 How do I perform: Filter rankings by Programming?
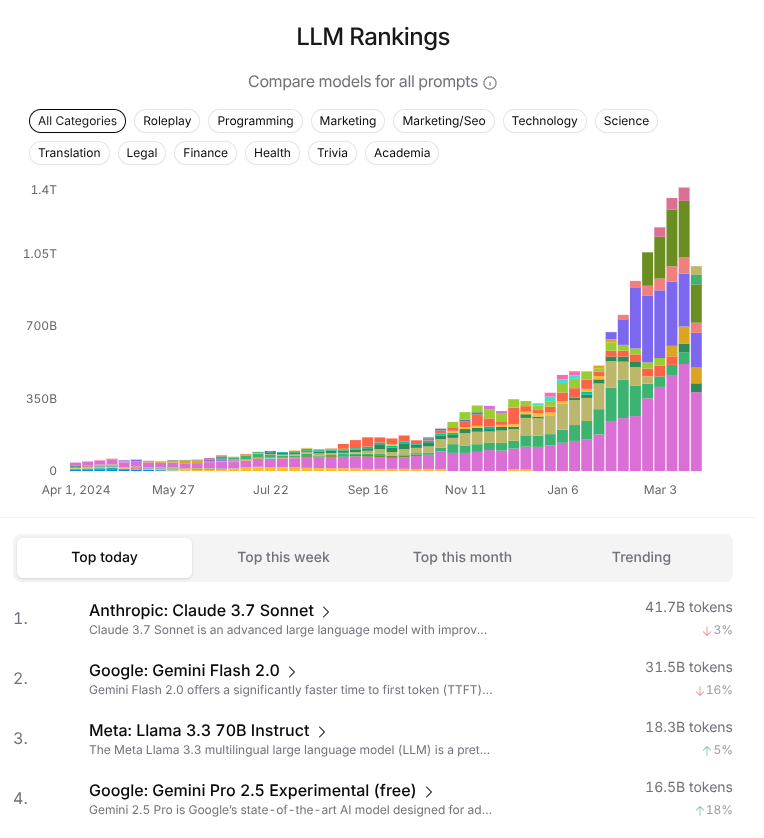tap(255, 121)
